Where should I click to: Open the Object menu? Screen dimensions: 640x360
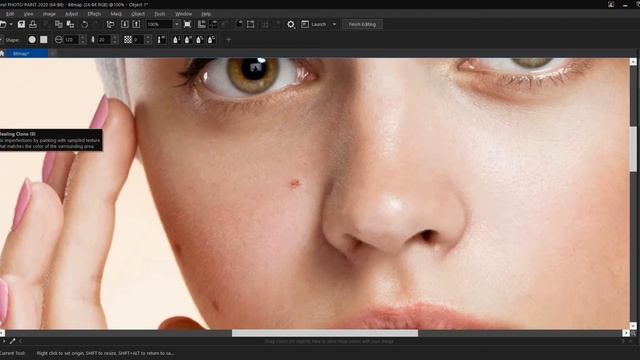138,14
